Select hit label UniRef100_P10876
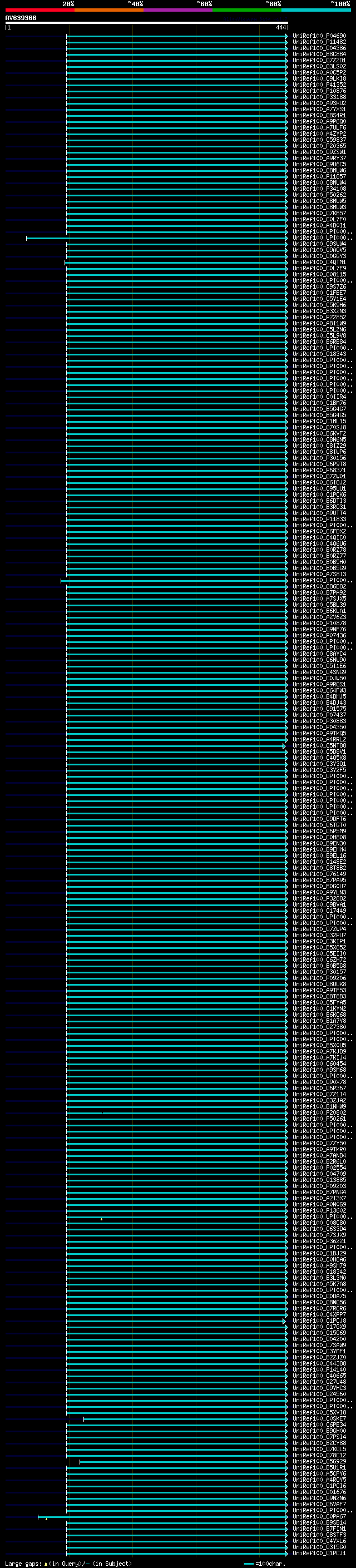Image resolution: width=356 pixels, height=1568 pixels. pos(319,91)
